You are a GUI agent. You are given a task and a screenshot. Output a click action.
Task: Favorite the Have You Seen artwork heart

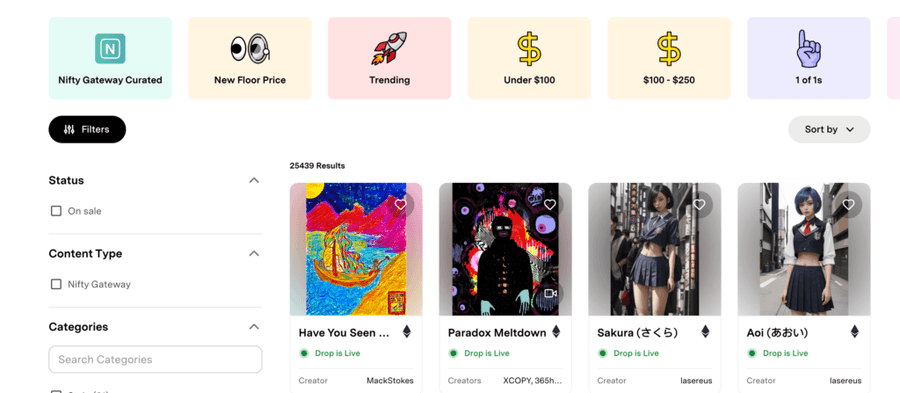(x=400, y=205)
